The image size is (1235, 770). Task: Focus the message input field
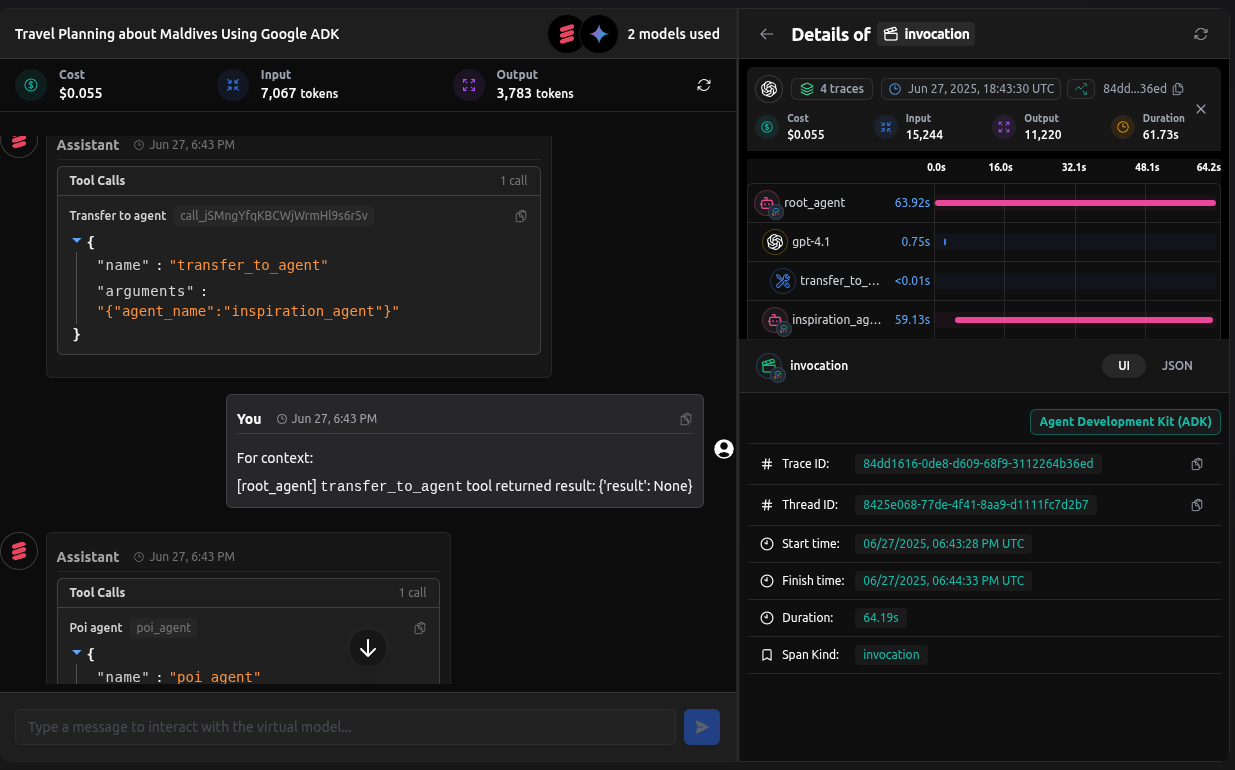[x=345, y=727]
